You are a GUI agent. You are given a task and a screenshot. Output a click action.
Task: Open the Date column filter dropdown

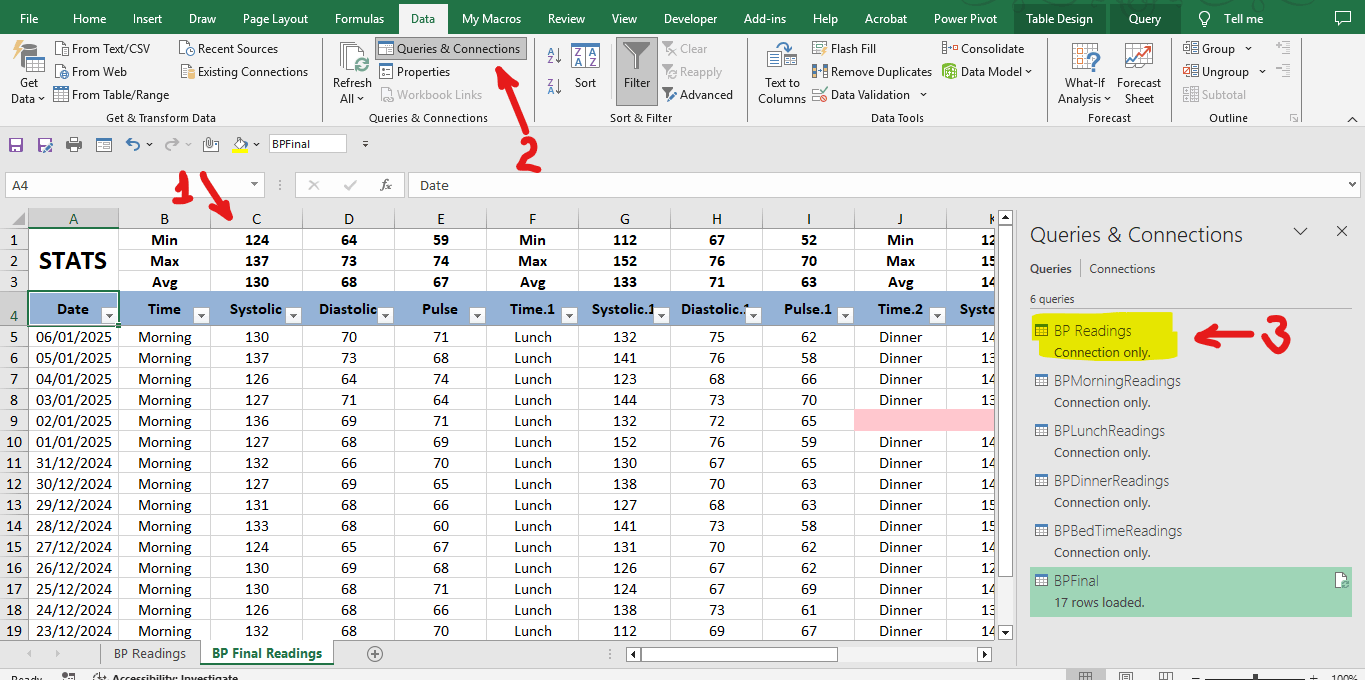tap(109, 315)
